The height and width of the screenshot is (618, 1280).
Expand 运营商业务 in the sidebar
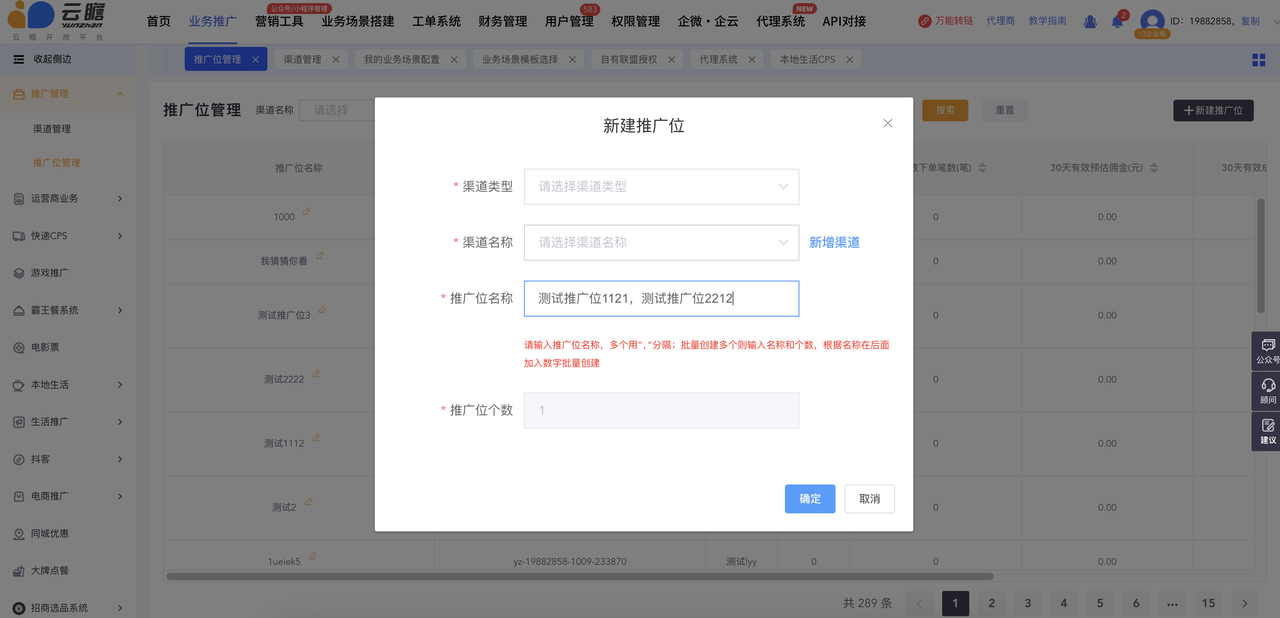[68, 199]
